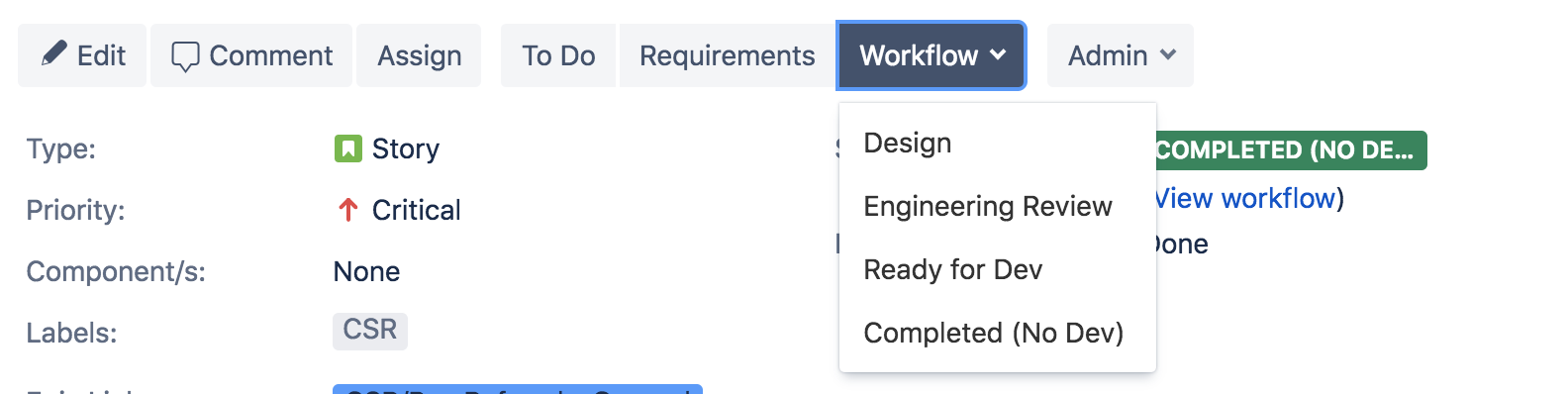This screenshot has height=394, width=1568.
Task: Click the Workflow chevron arrow
Action: pos(998,55)
